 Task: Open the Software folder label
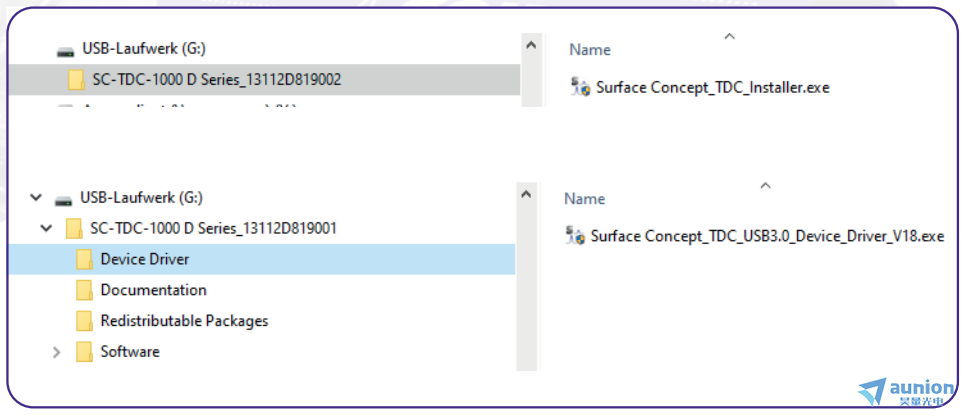[130, 352]
